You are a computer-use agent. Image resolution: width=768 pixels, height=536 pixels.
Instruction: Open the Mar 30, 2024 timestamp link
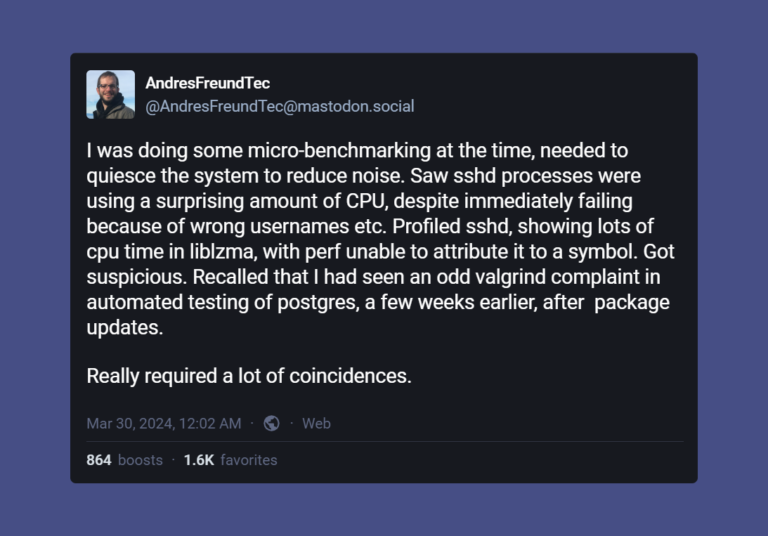164,423
